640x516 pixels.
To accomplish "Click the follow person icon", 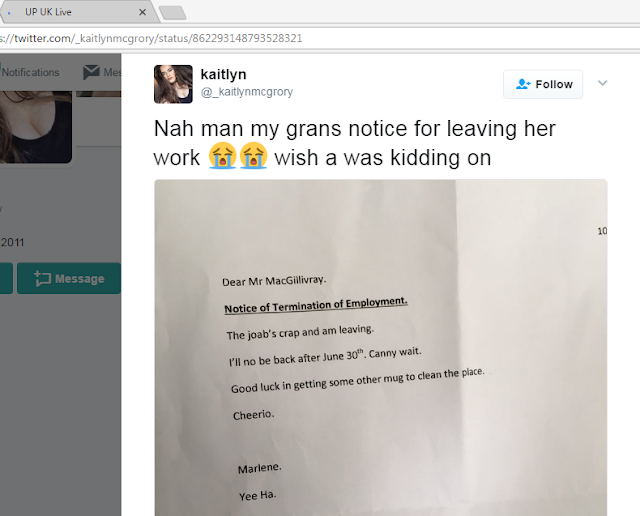I will [523, 84].
